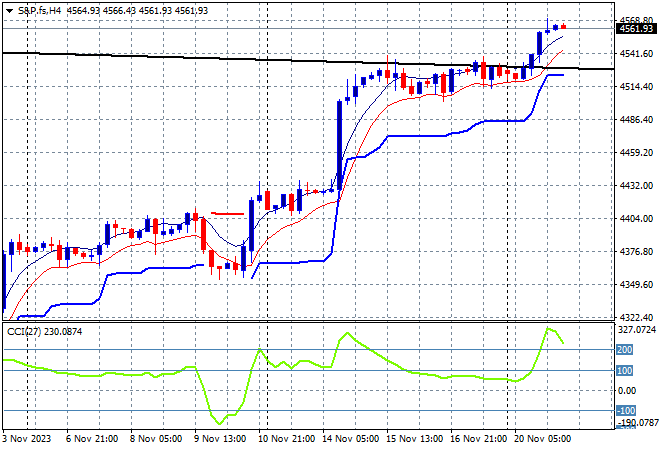Click the current price label 4561.93
The width and height of the screenshot is (660, 450).
(636, 29)
